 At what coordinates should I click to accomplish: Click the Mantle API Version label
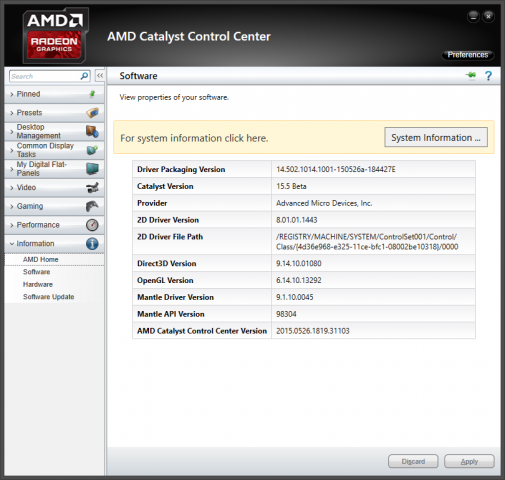pyautogui.click(x=171, y=314)
